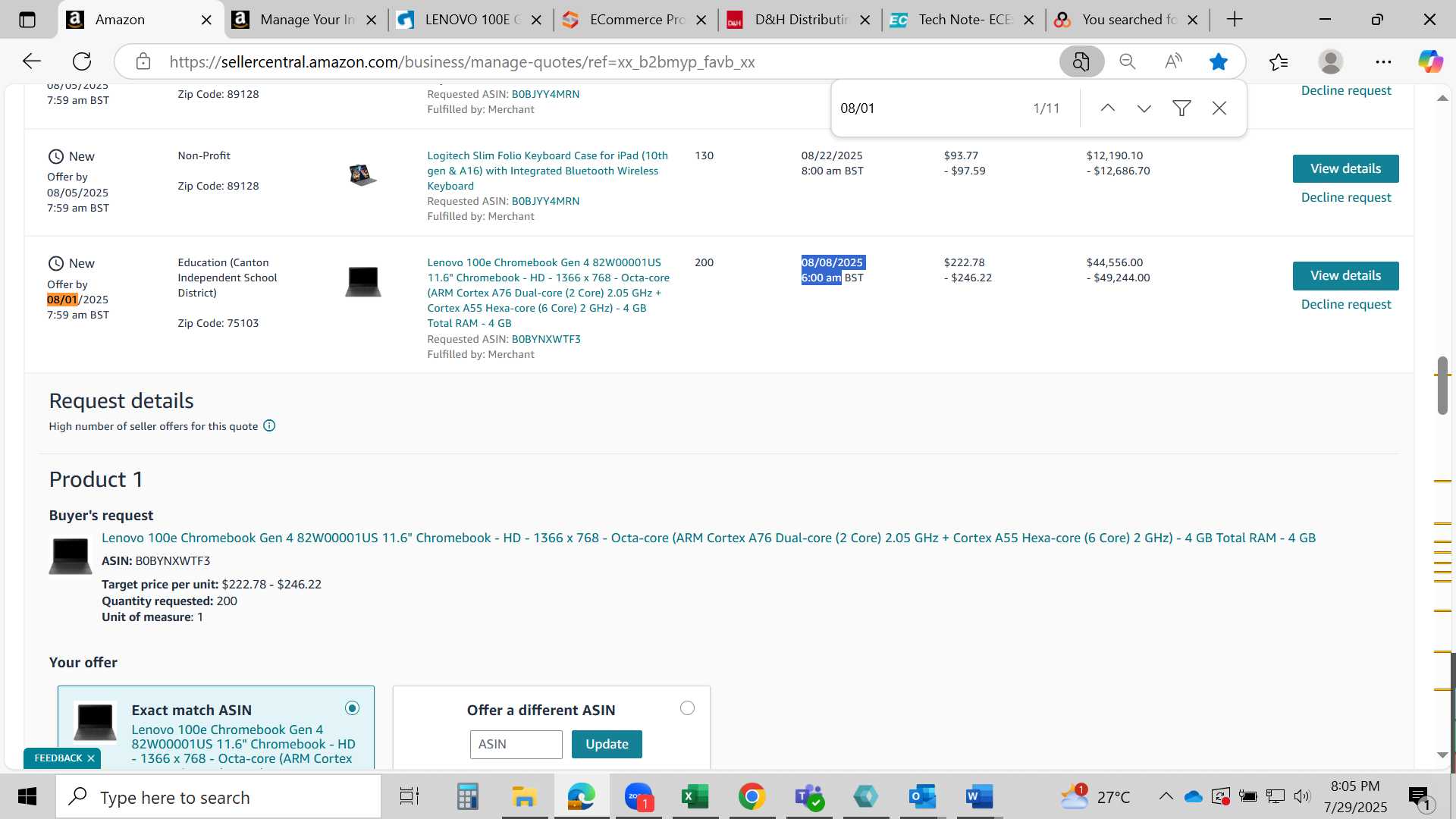The height and width of the screenshot is (819, 1456).
Task: Go to next find result
Action: (x=1144, y=108)
